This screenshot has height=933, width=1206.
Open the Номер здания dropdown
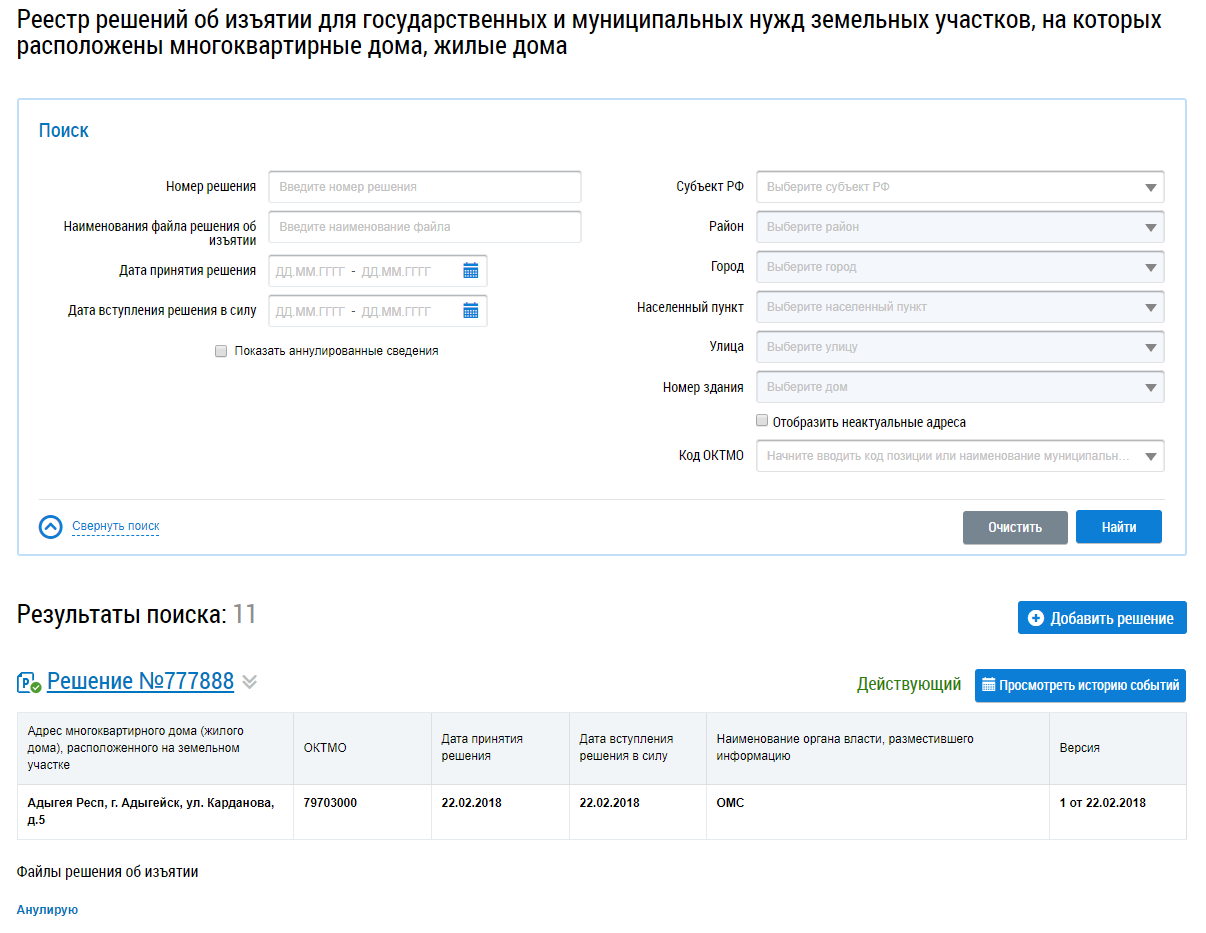(x=960, y=387)
